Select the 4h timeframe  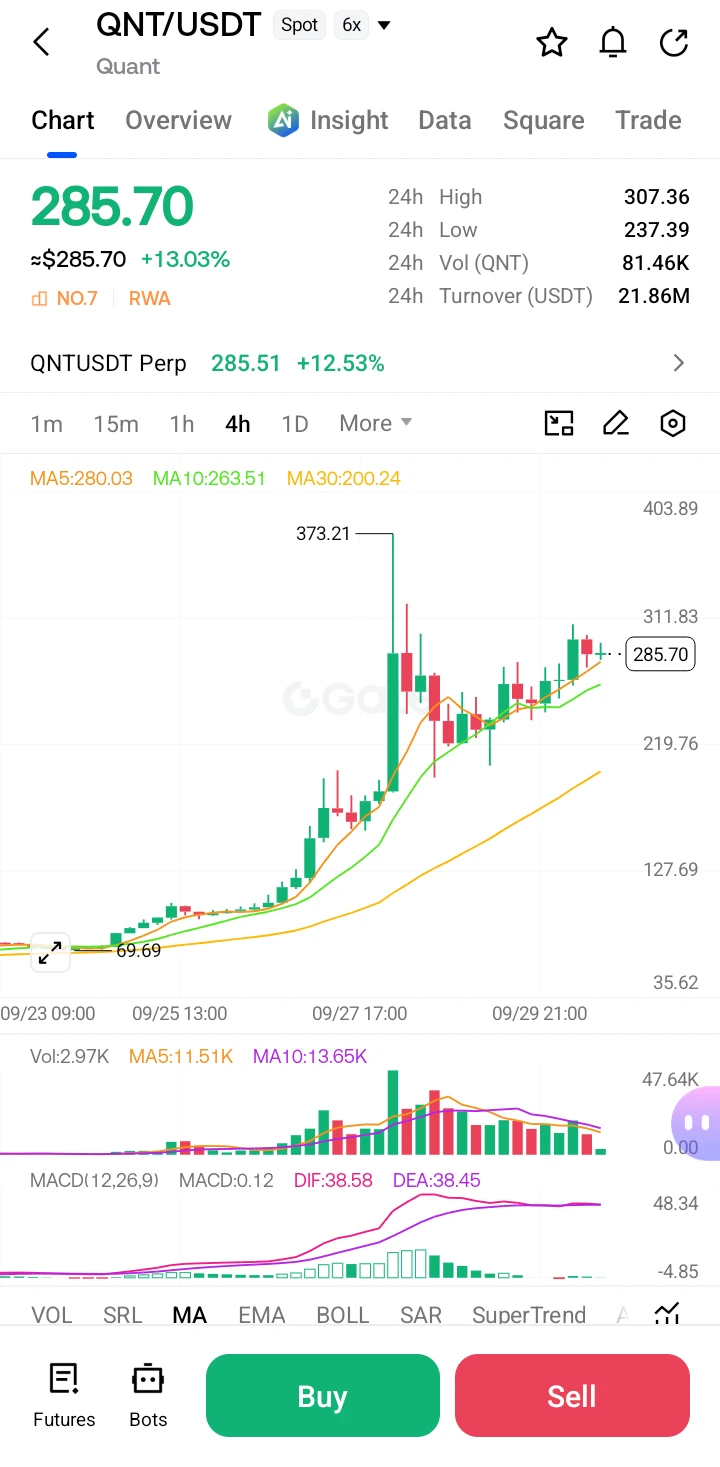tap(238, 424)
